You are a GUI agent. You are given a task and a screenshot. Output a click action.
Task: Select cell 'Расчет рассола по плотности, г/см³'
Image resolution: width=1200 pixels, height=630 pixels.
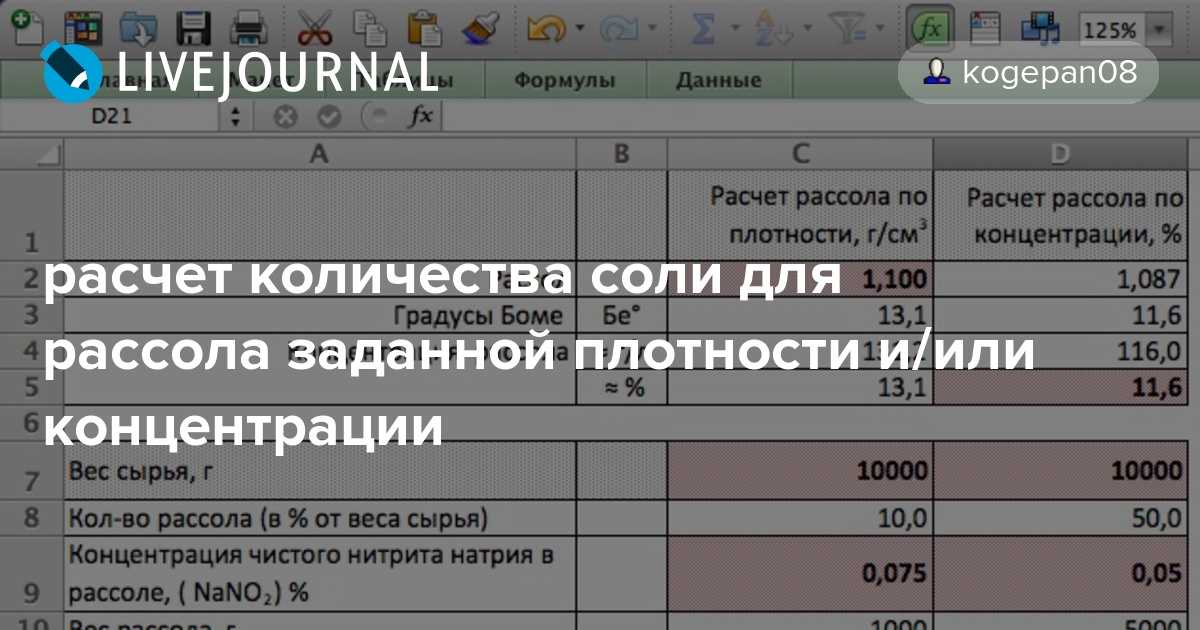pos(800,215)
